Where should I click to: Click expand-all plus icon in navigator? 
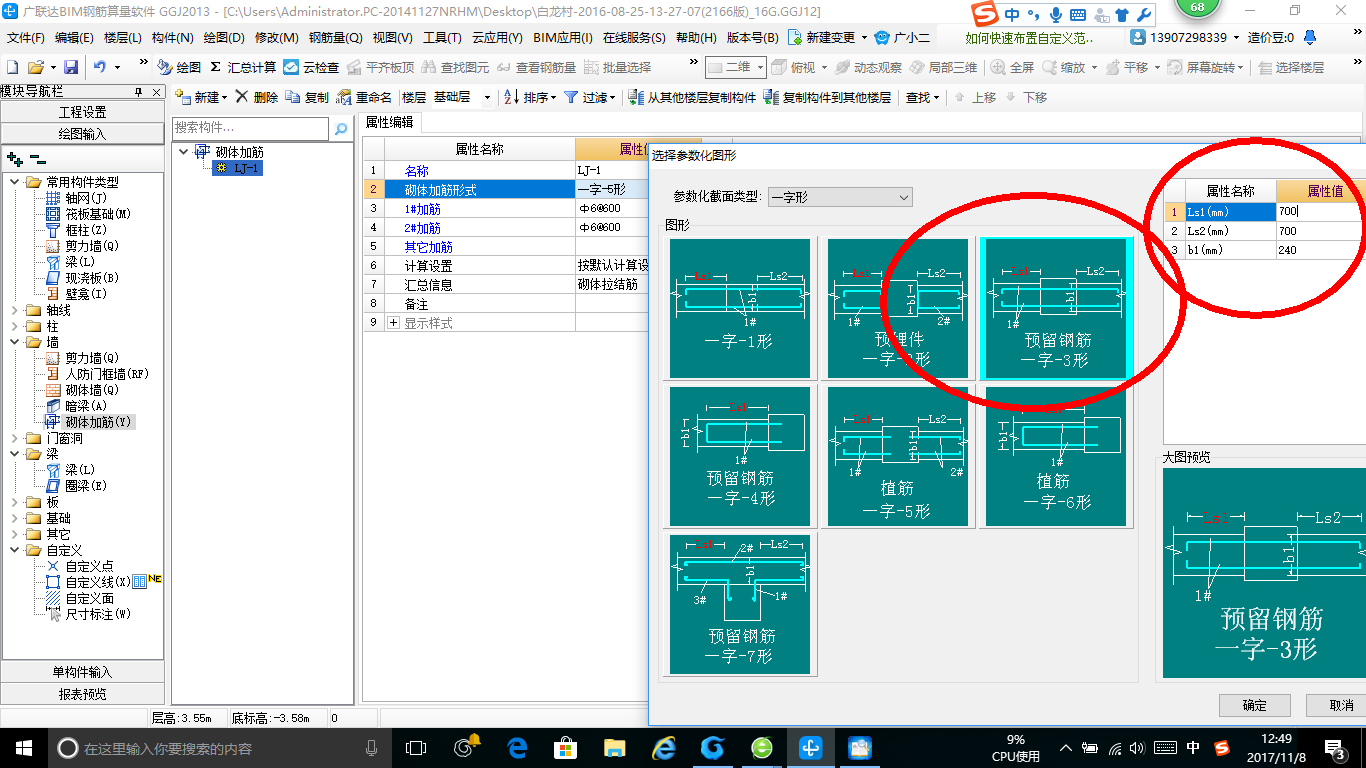[x=14, y=159]
